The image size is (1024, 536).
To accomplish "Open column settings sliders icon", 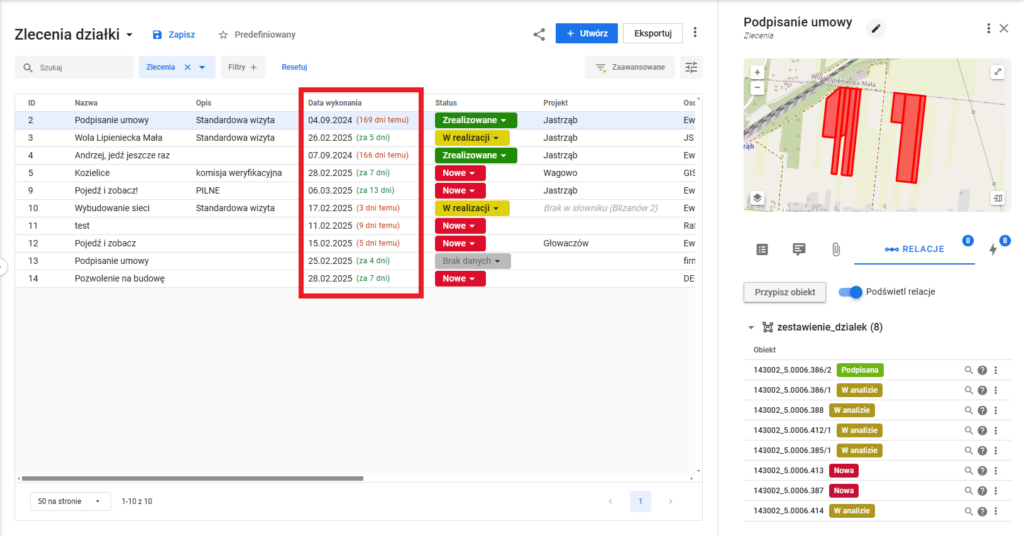I will [x=691, y=67].
